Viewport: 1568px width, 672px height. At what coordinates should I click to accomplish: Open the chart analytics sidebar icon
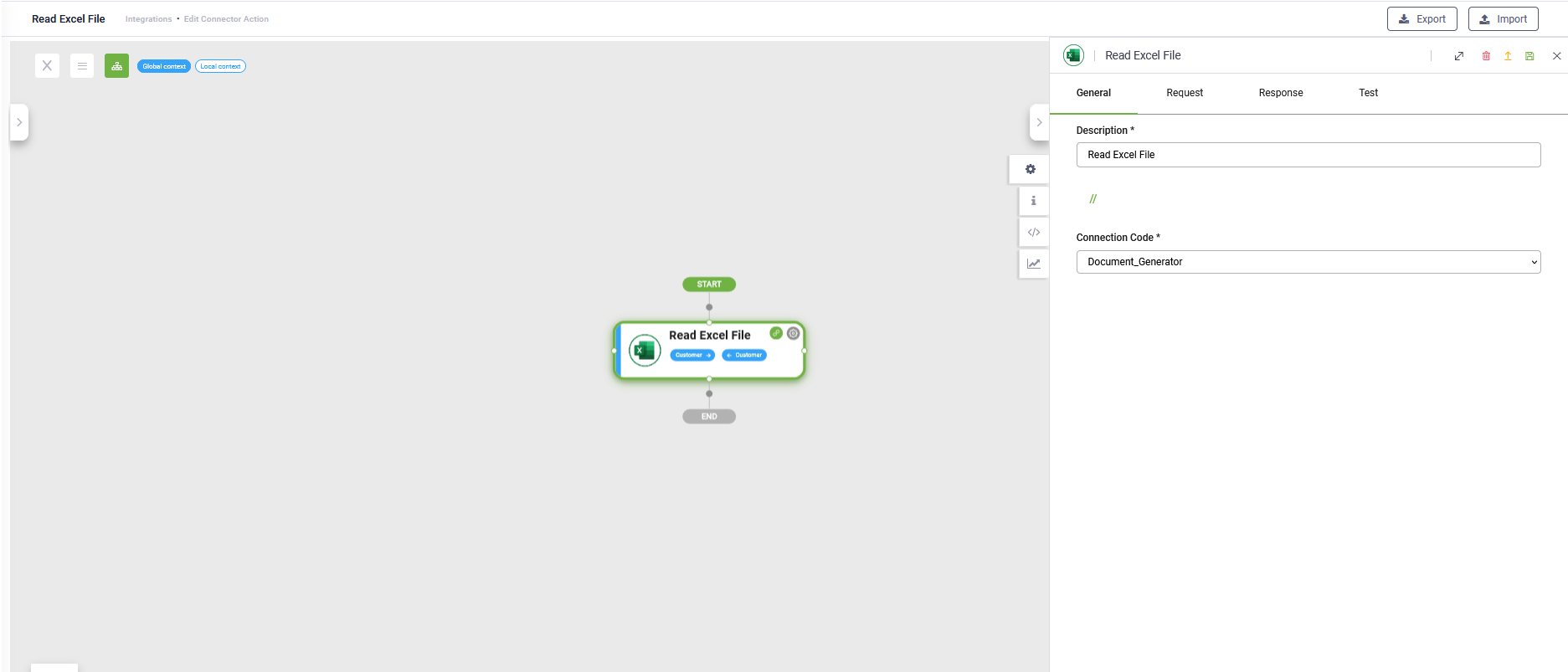click(x=1034, y=264)
